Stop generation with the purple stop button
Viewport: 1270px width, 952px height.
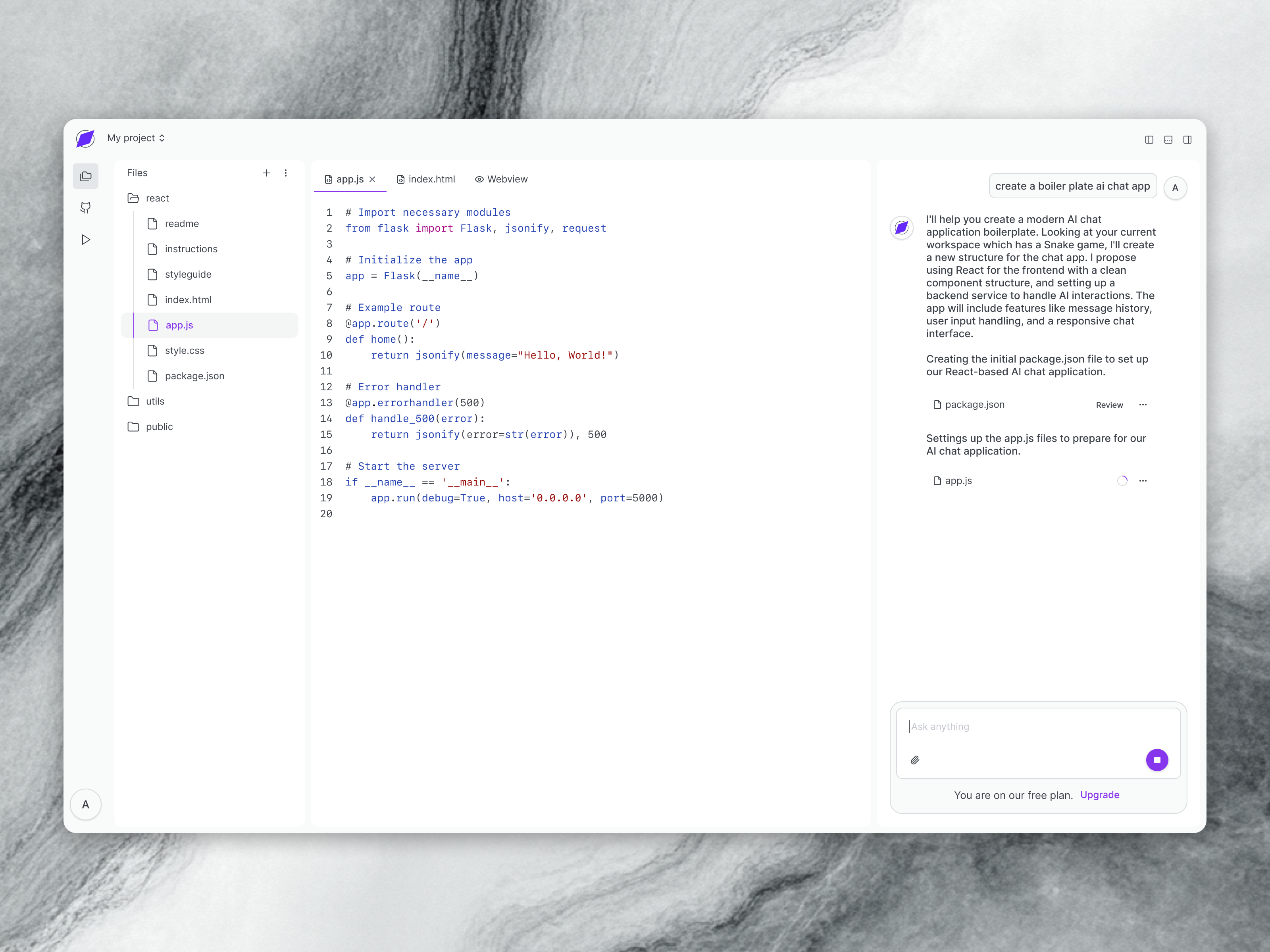pyautogui.click(x=1157, y=760)
